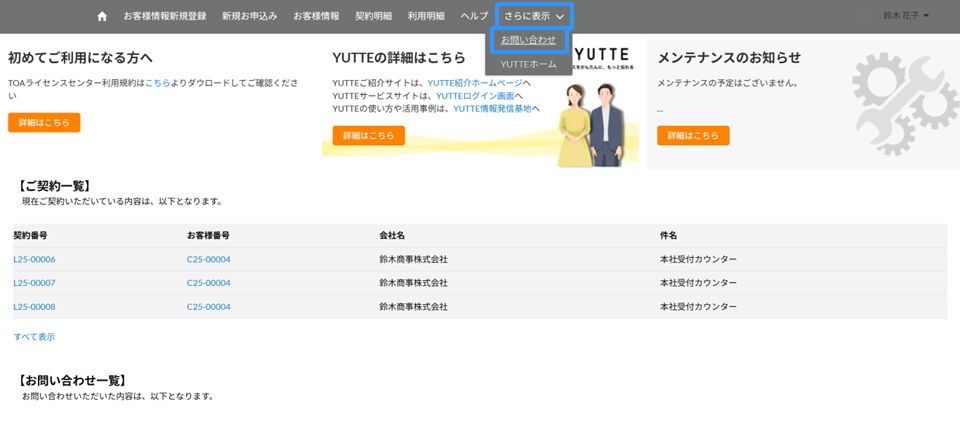Open the お客様情報新規登録 tab
960x432 pixels.
click(164, 16)
